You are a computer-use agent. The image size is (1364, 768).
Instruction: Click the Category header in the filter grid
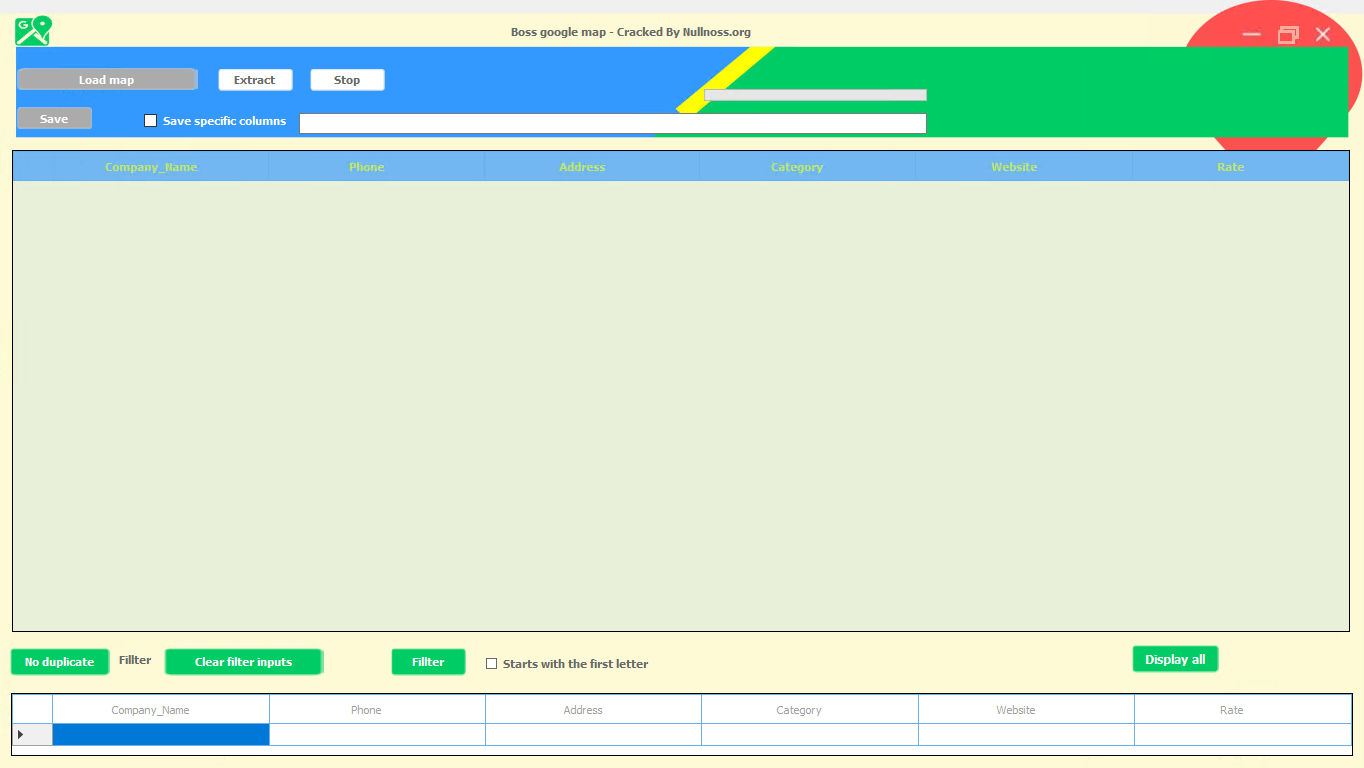(810, 710)
